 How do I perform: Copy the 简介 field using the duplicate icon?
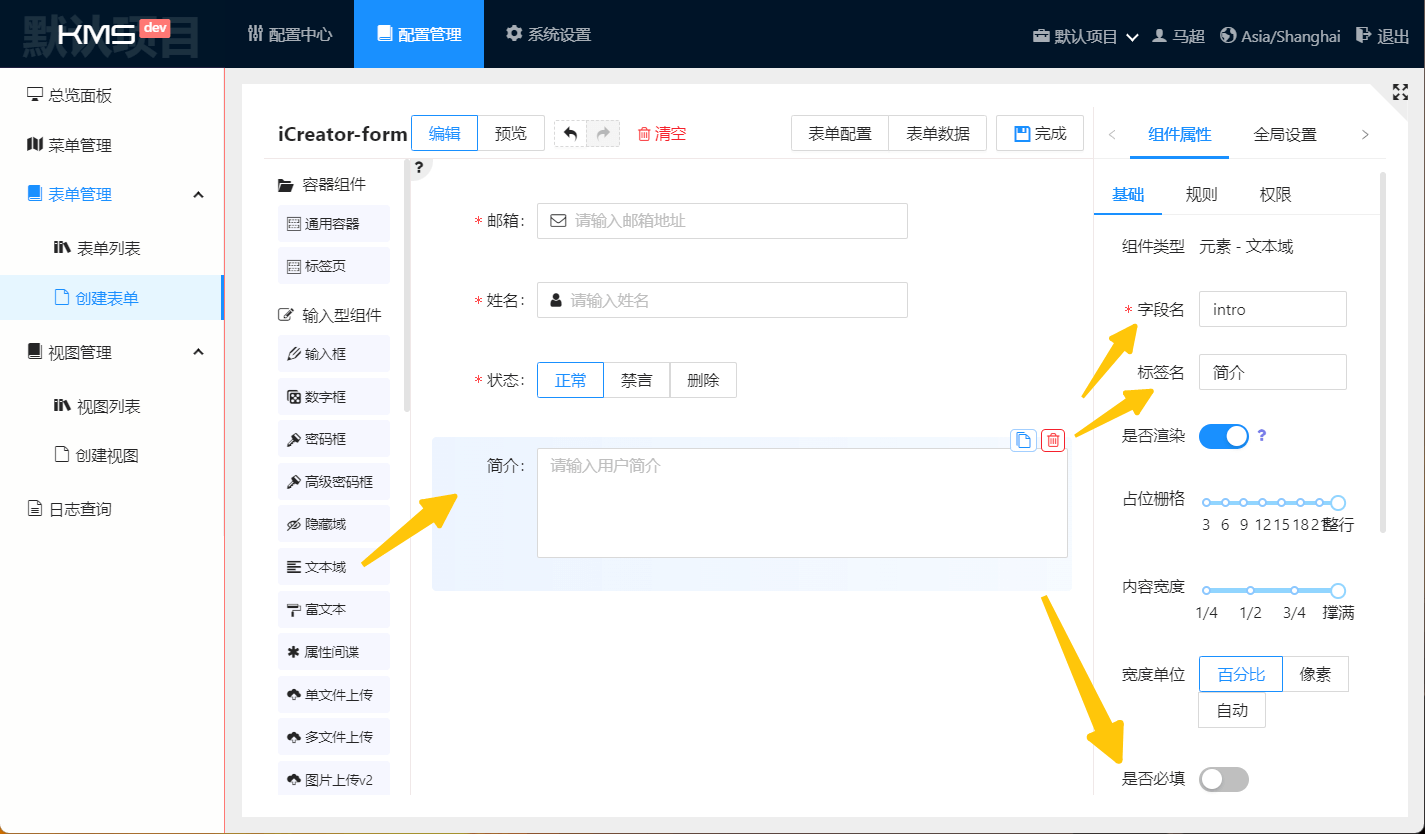pos(1023,440)
